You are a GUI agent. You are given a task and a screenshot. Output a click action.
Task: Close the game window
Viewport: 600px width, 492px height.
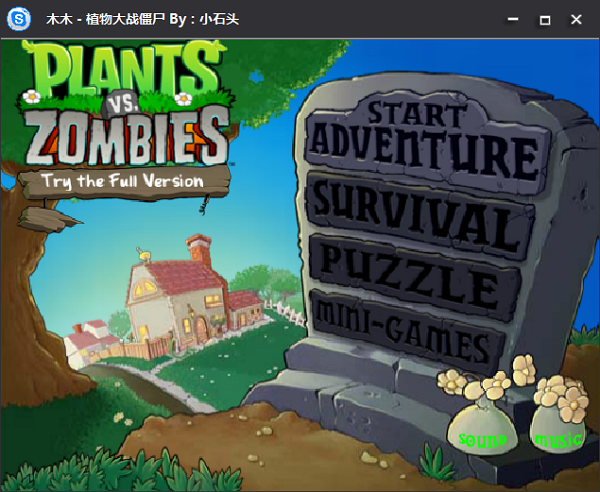point(576,19)
